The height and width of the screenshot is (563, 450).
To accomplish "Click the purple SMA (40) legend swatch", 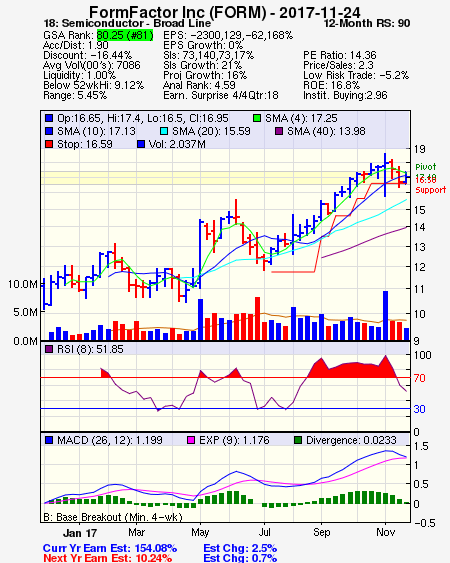I will [x=279, y=131].
